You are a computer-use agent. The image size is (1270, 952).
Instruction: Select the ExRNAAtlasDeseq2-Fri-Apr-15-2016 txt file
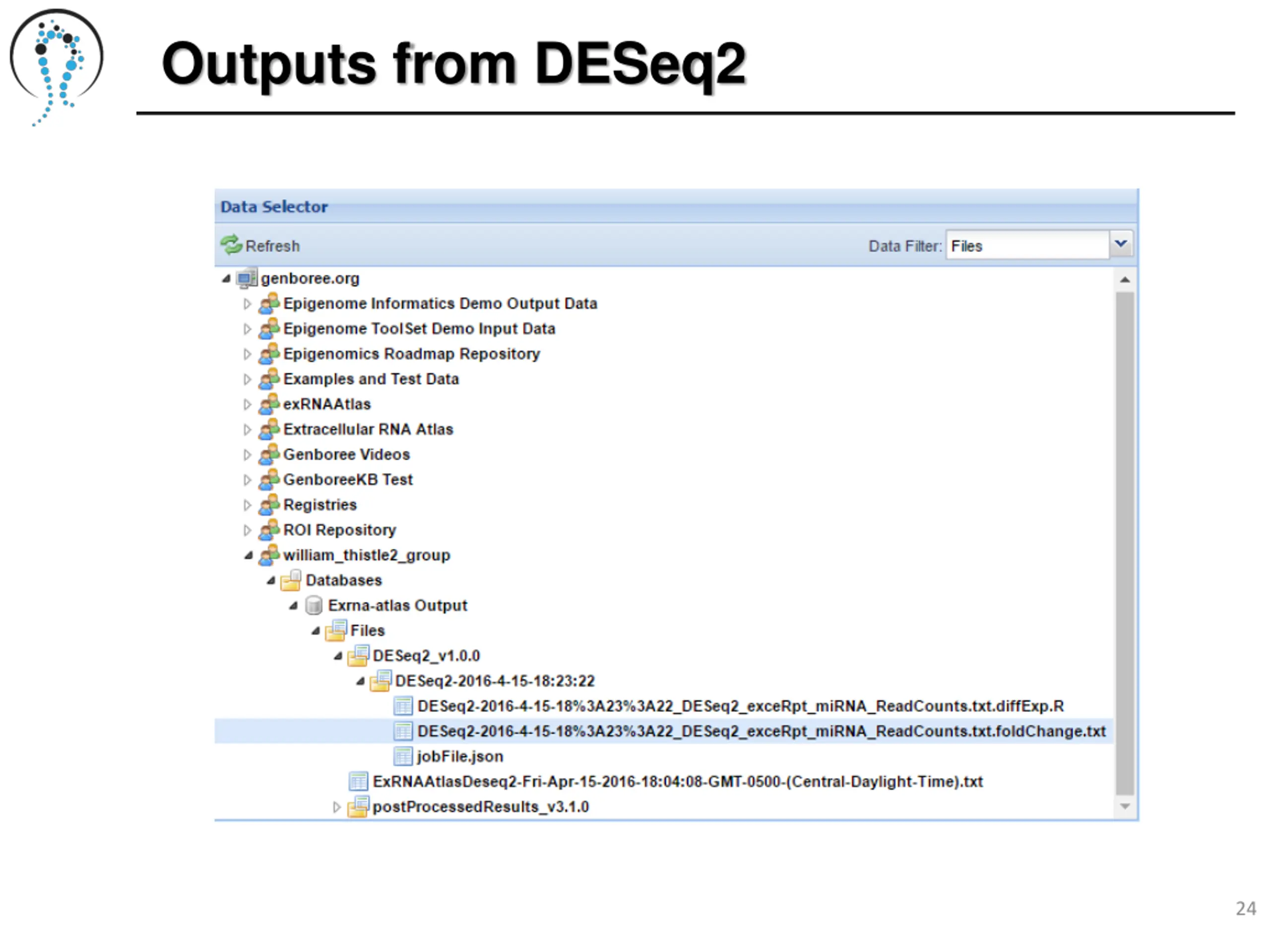(678, 782)
